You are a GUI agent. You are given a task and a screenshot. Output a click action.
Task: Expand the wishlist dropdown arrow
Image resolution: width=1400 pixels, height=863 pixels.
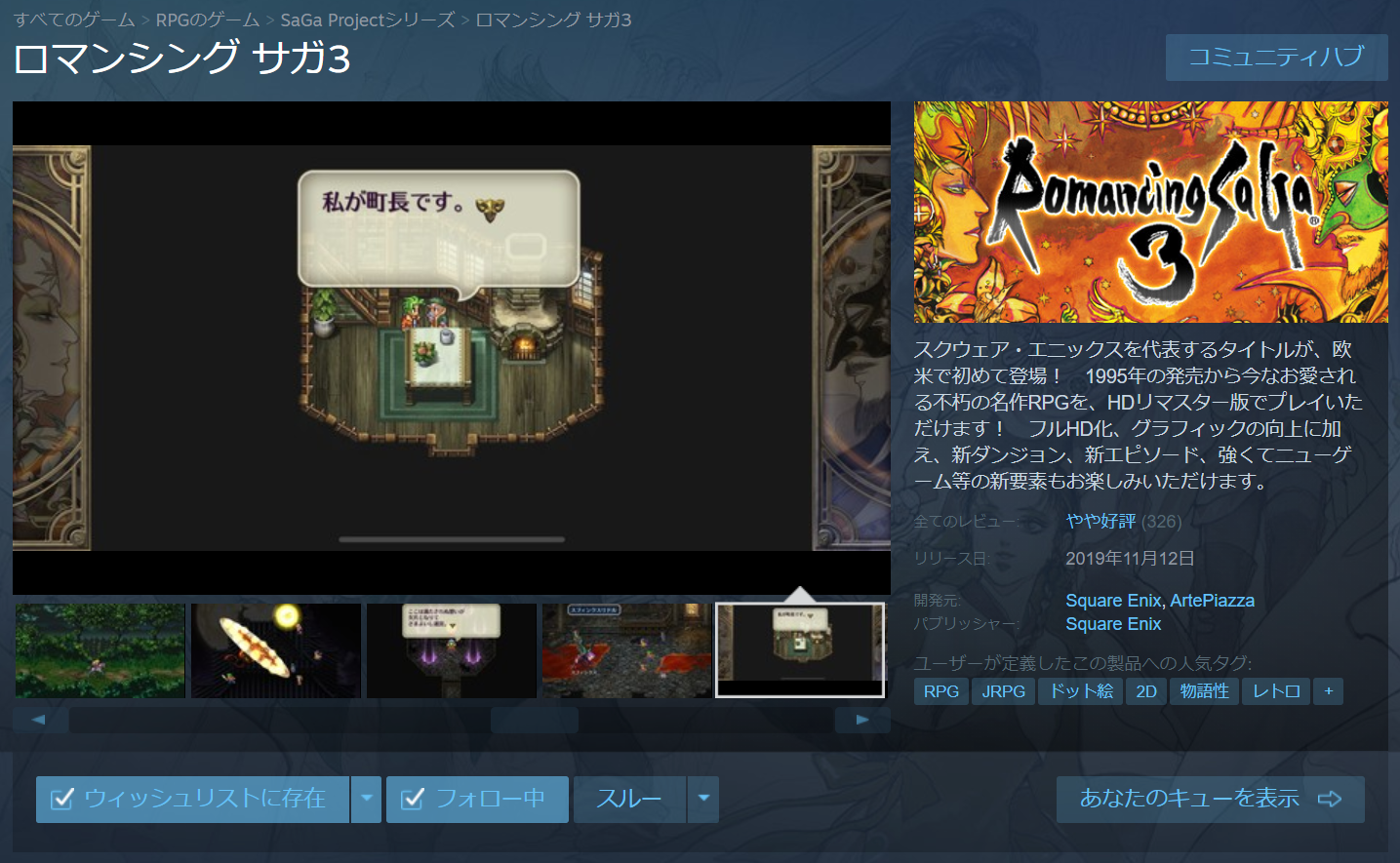coord(366,799)
